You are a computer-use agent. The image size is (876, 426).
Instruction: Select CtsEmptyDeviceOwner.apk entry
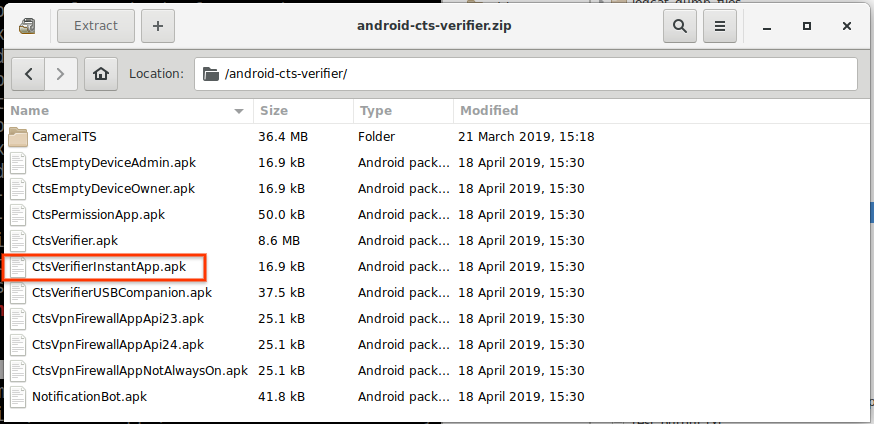(113, 188)
